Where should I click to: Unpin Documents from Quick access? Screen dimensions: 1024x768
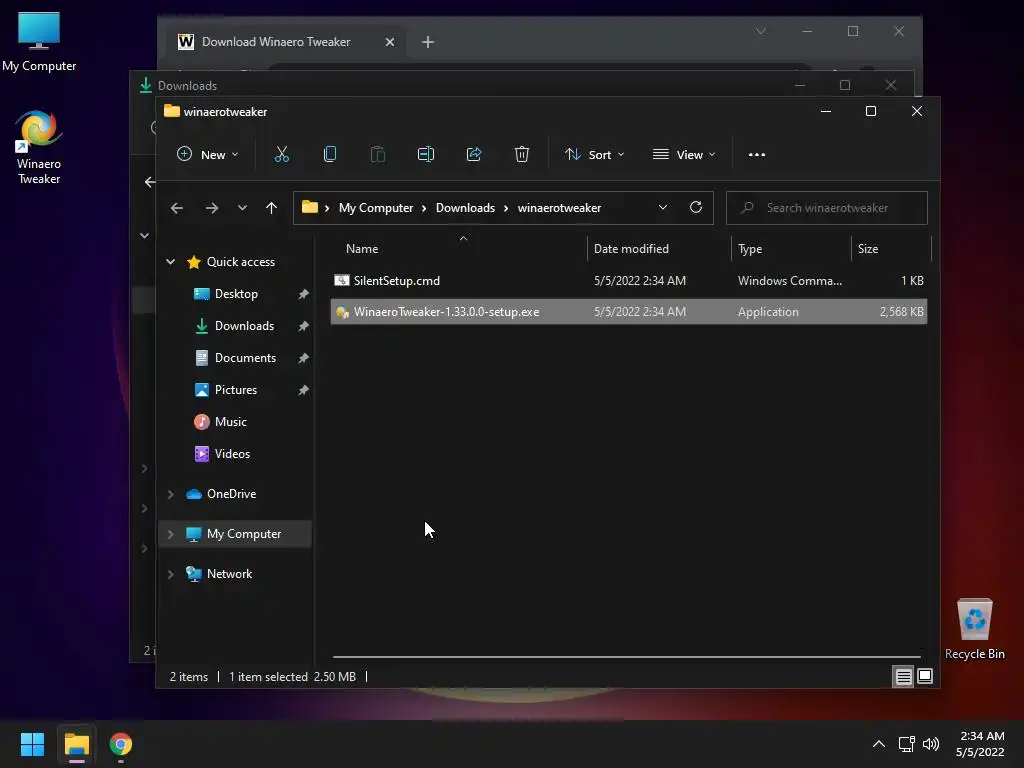click(304, 358)
